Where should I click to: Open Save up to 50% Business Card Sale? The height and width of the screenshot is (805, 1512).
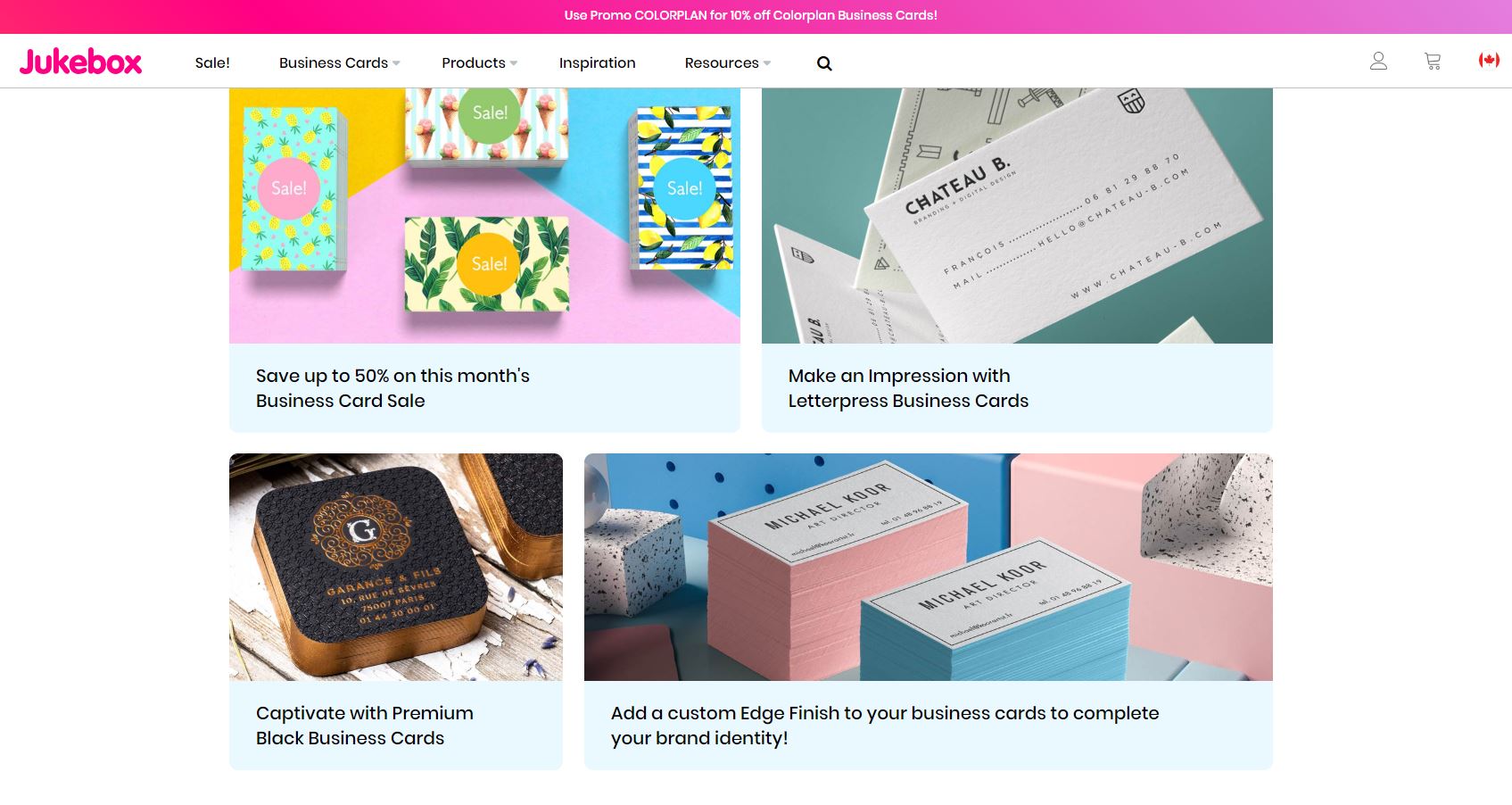pos(392,388)
